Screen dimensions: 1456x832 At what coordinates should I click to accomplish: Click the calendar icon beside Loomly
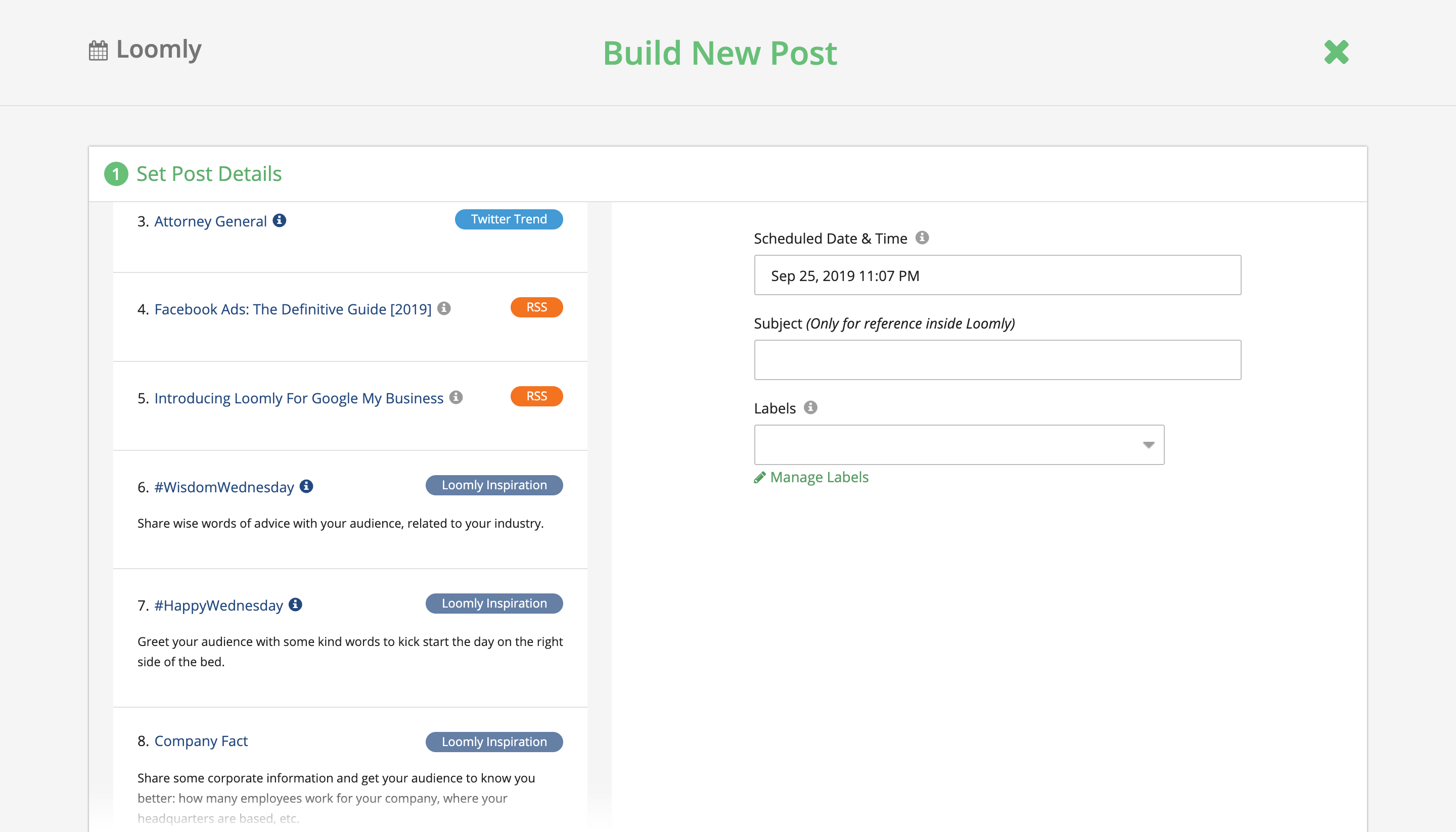(x=98, y=50)
